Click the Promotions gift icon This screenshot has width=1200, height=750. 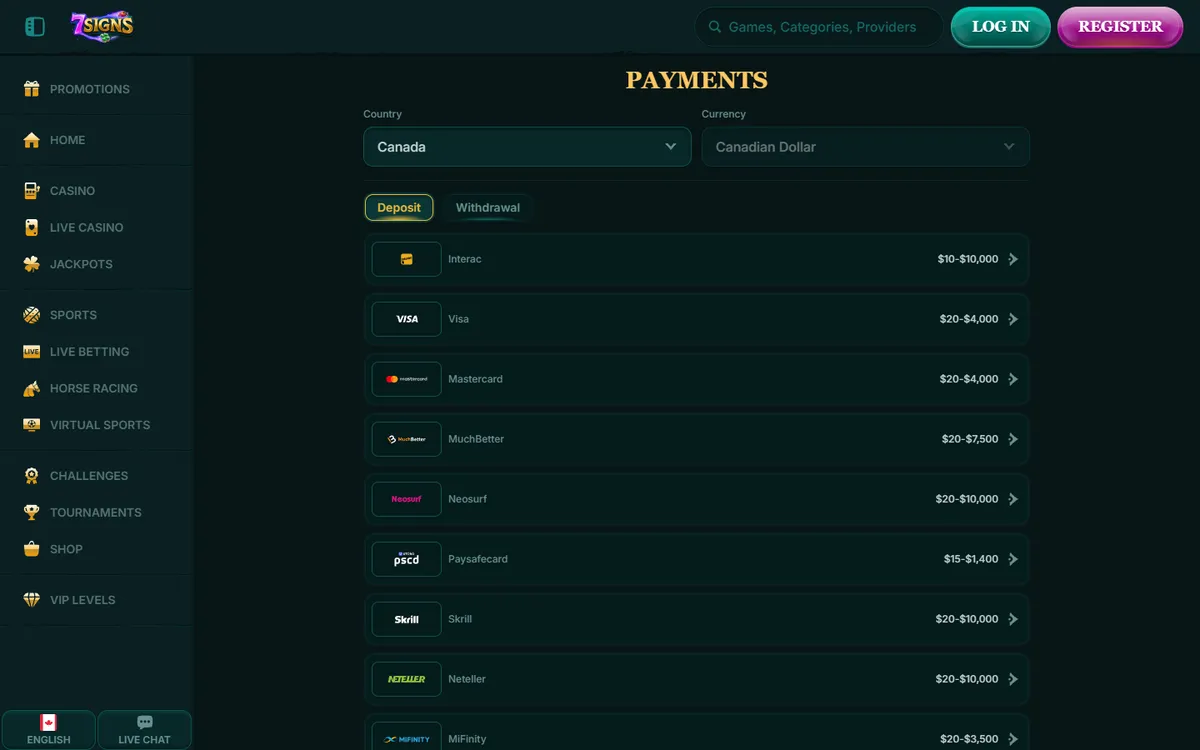[x=32, y=89]
